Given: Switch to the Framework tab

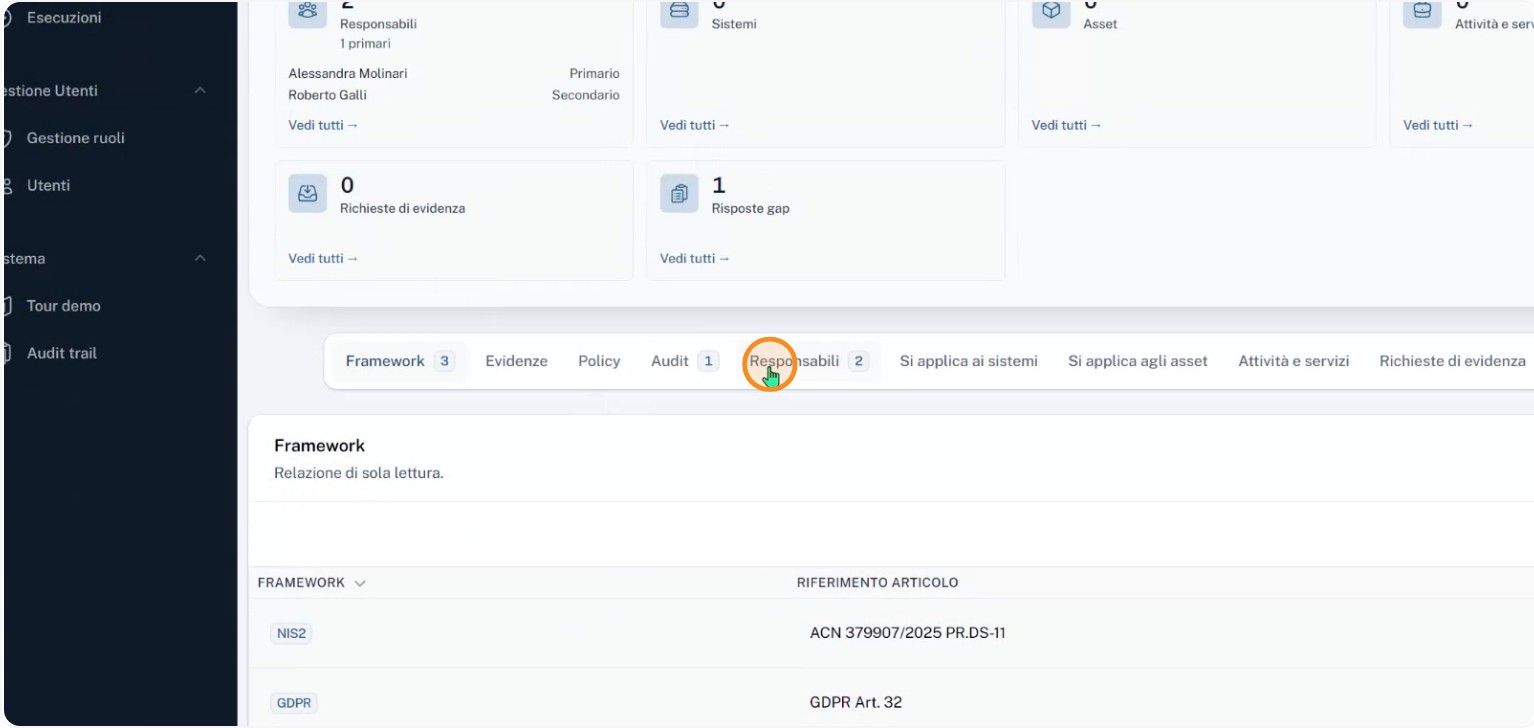Looking at the screenshot, I should (399, 361).
